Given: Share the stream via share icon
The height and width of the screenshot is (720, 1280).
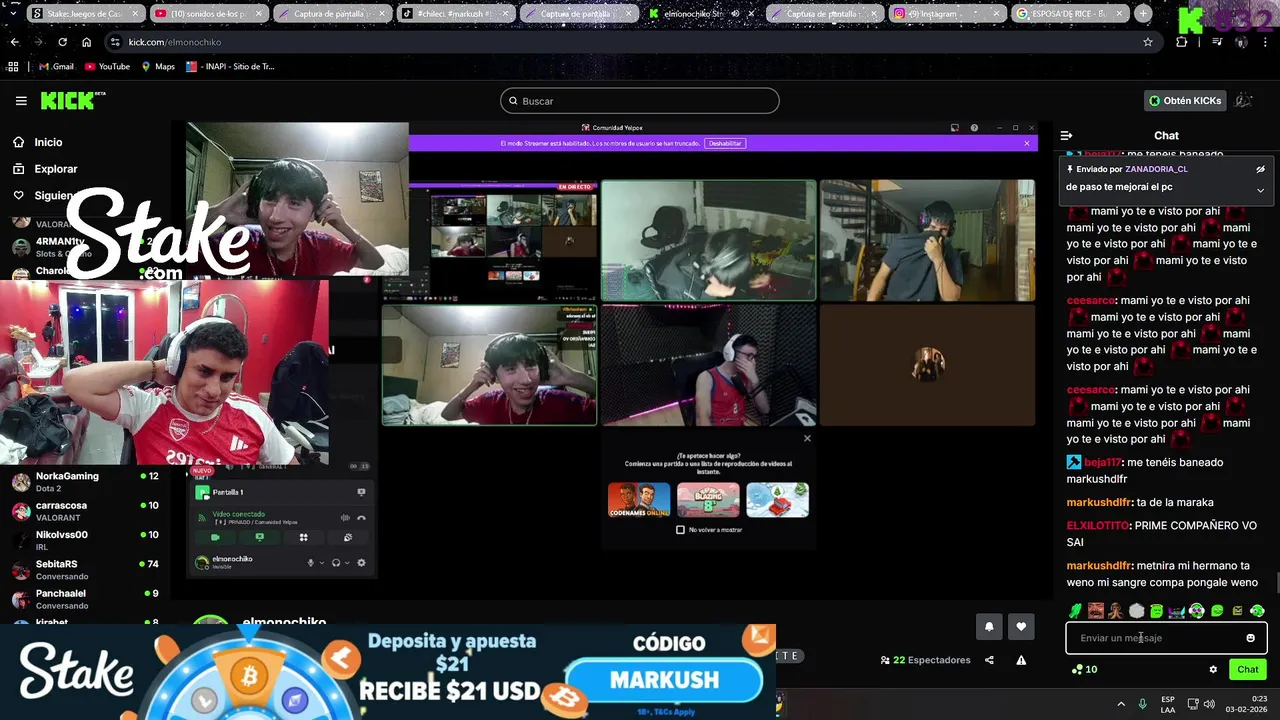Looking at the screenshot, I should pos(989,660).
